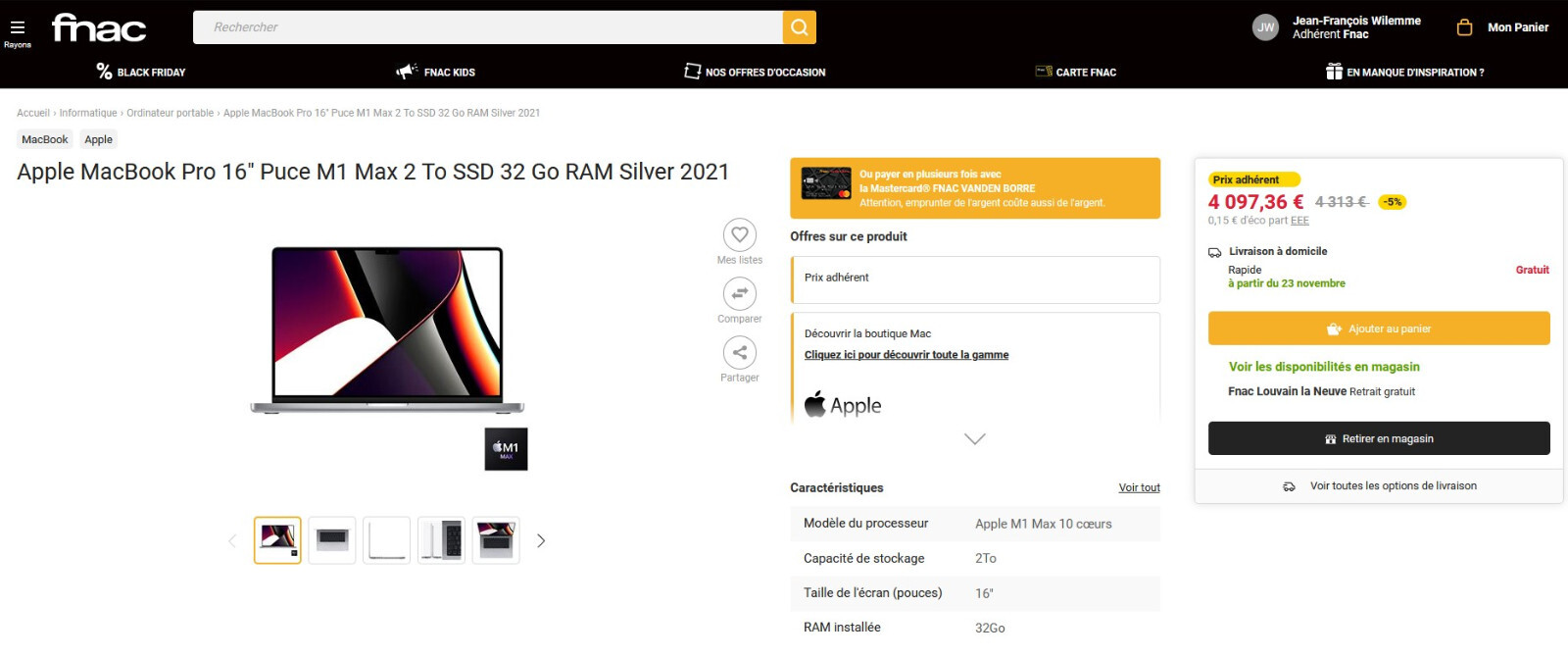Image resolution: width=1568 pixels, height=658 pixels.
Task: Open En manque d'inspiration menu
Action: tap(1404, 72)
